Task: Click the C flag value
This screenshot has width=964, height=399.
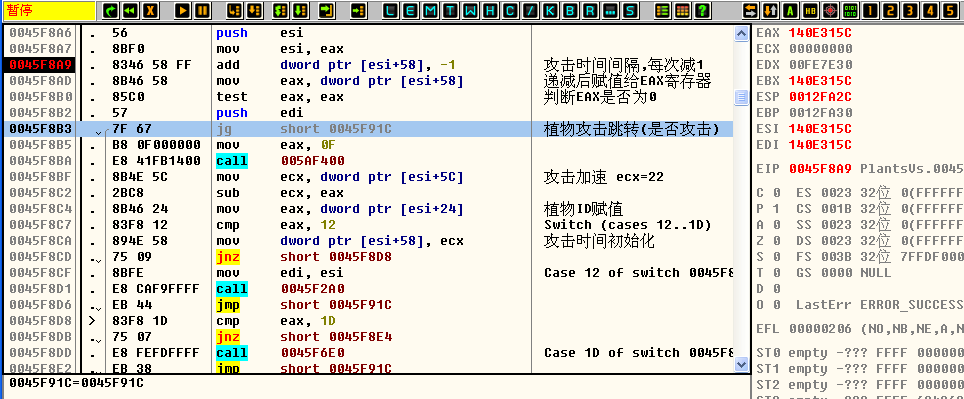Action: coord(776,192)
